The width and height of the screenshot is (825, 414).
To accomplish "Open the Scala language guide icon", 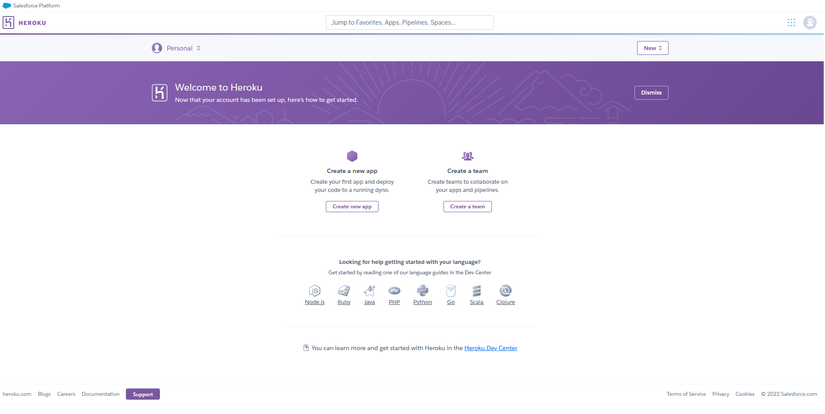I will click(477, 291).
